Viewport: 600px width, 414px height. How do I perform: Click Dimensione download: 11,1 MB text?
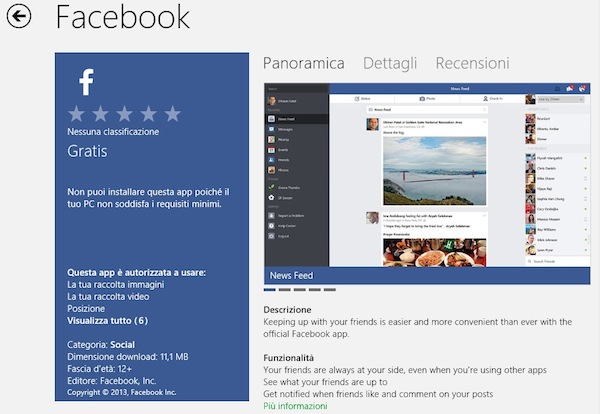pyautogui.click(x=128, y=357)
